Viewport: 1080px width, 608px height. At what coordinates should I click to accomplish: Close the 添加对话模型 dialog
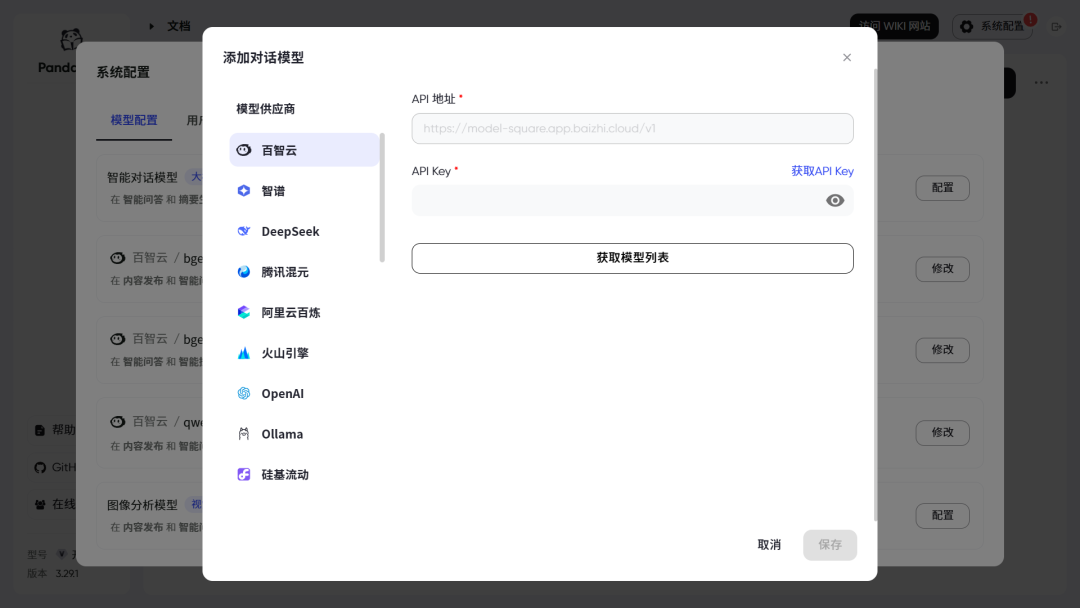click(x=847, y=57)
